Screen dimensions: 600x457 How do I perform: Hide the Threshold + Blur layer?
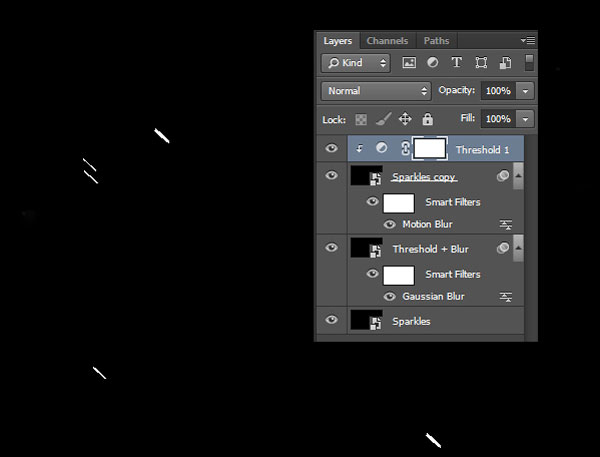tap(331, 248)
